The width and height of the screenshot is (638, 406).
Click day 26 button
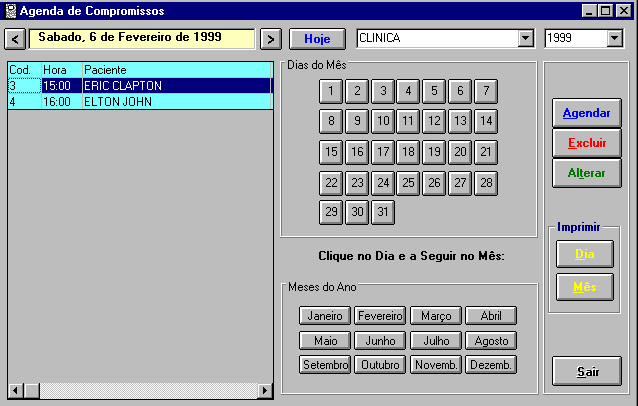click(x=434, y=183)
